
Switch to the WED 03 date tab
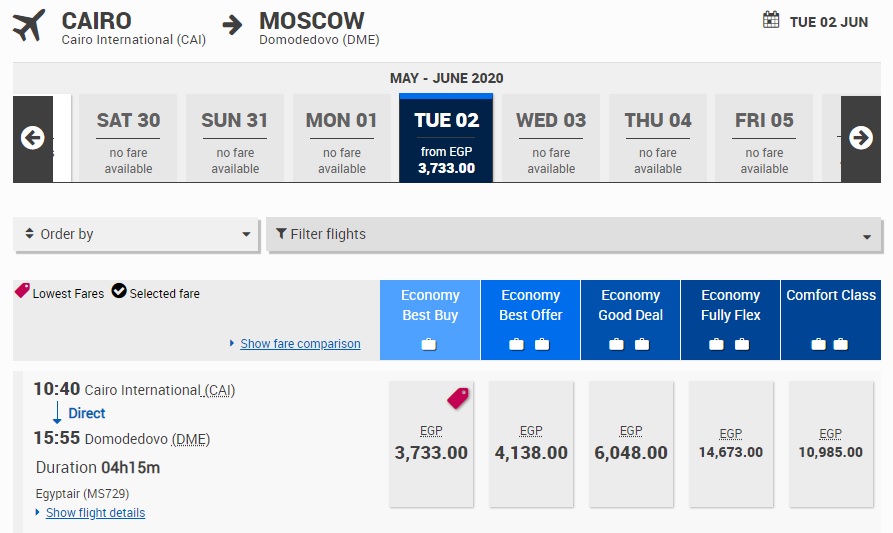(551, 138)
